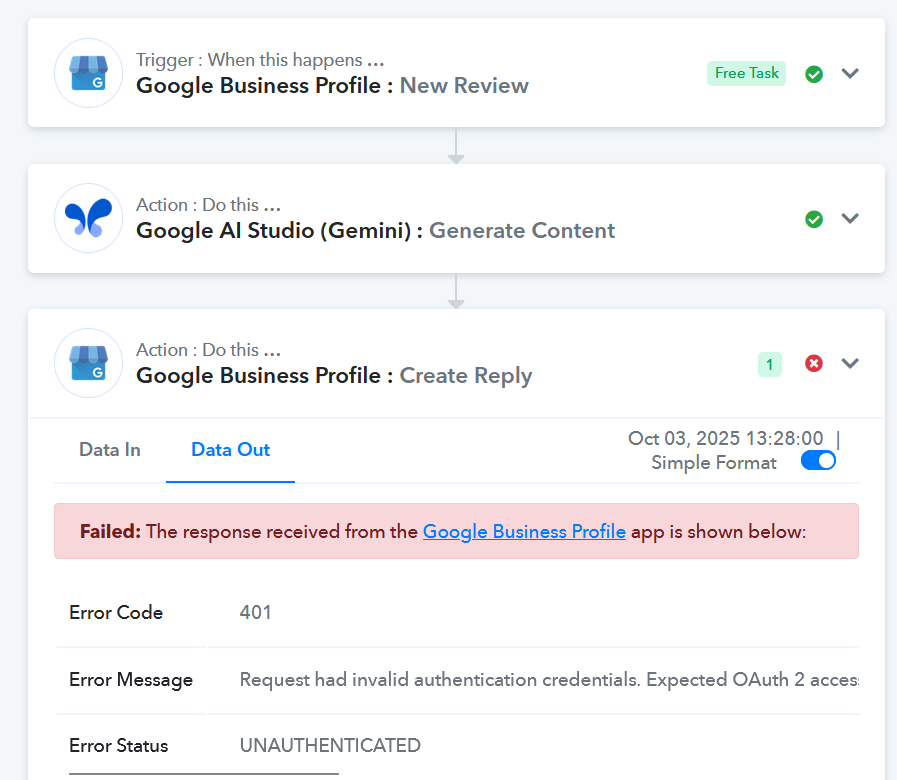Expand the Generate Content step chevron
The height and width of the screenshot is (780, 897).
coord(850,218)
